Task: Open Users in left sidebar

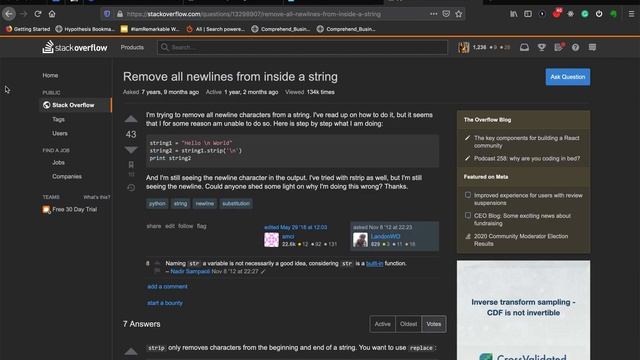Action: coord(60,133)
